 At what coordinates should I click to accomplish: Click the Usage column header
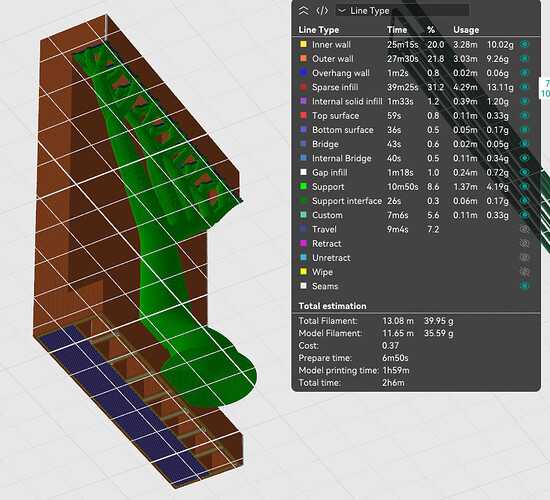tap(466, 30)
